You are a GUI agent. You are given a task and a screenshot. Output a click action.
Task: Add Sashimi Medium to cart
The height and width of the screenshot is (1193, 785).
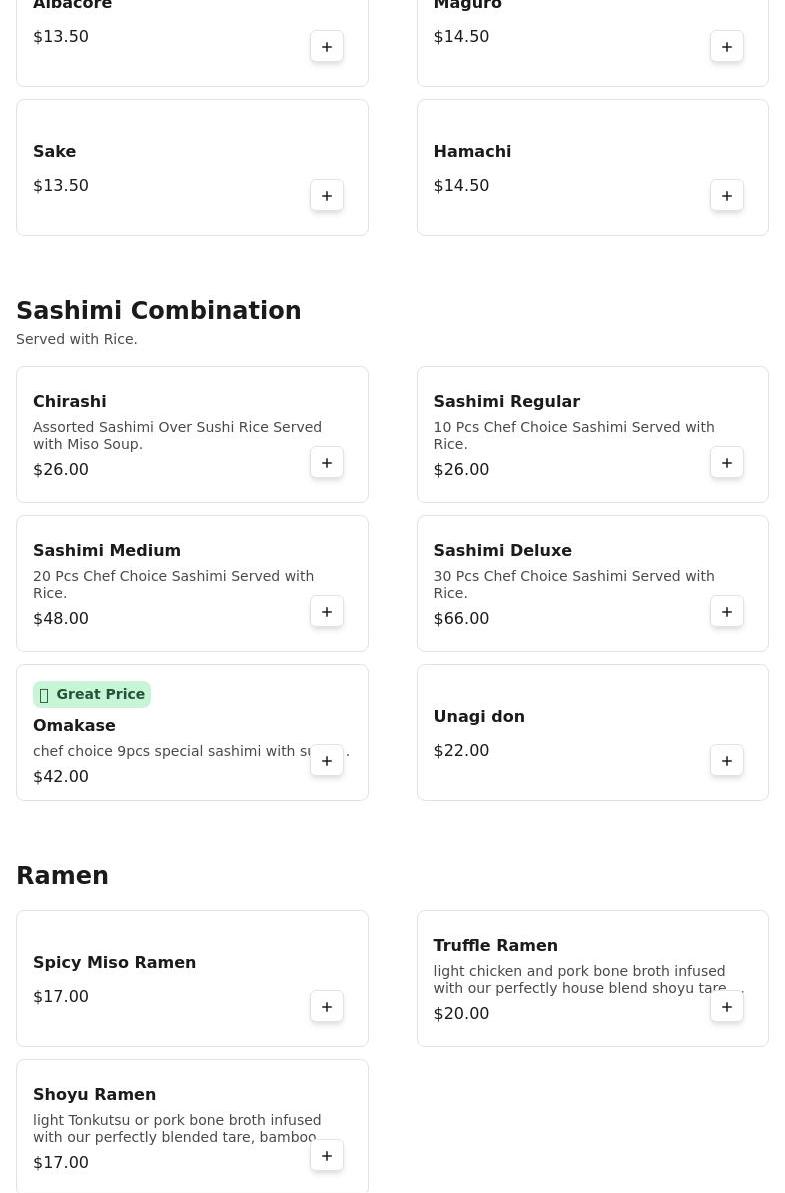pos(327,612)
